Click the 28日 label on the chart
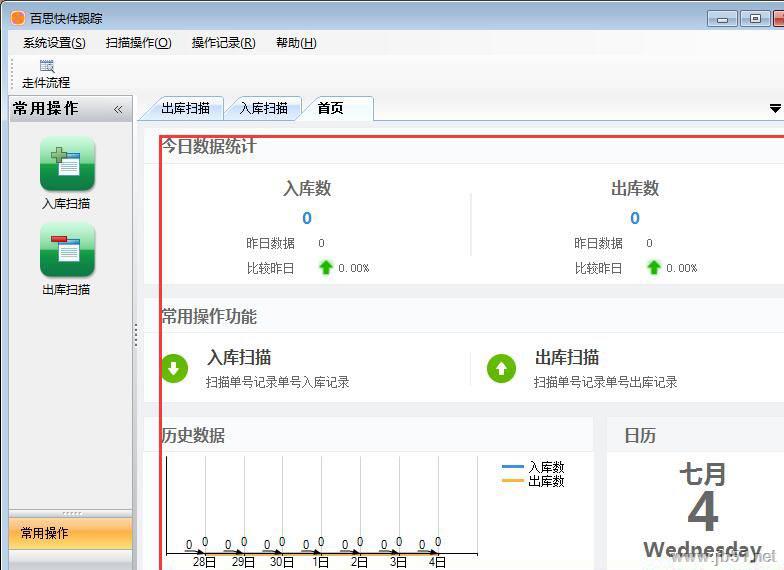The height and width of the screenshot is (570, 784). point(204,562)
